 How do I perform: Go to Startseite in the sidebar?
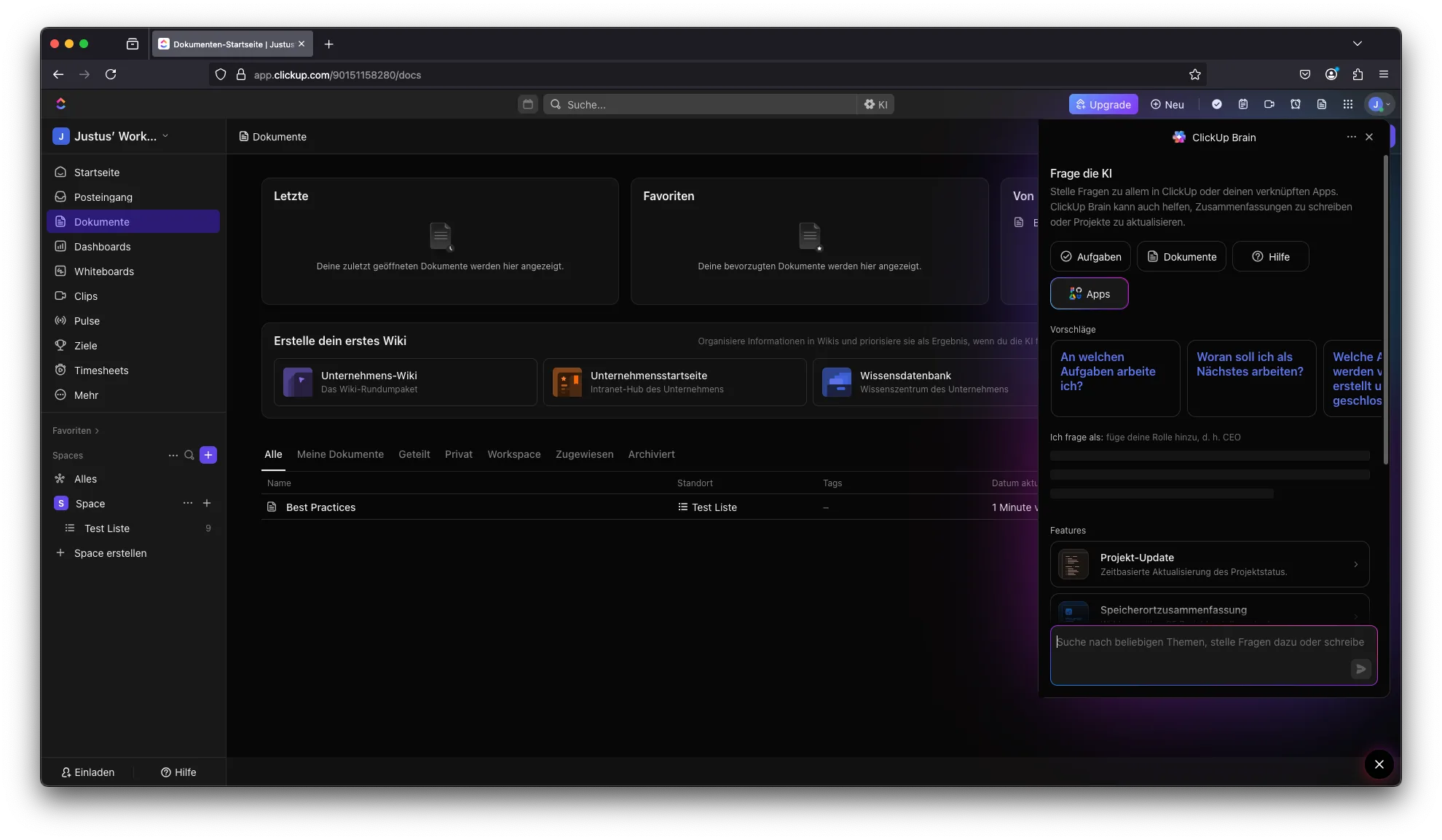click(x=133, y=173)
